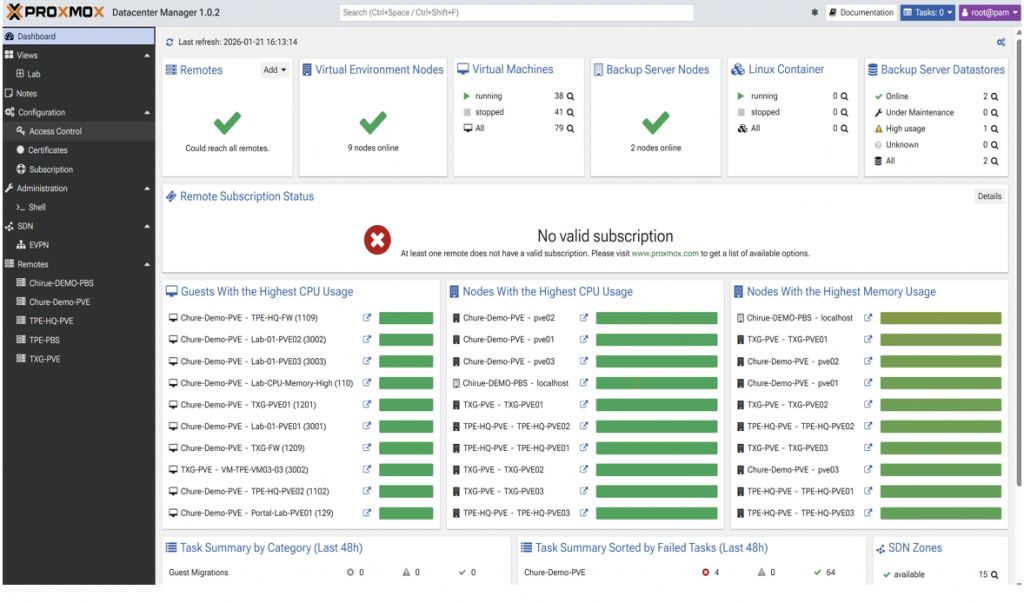Select the TXG-PVE remote in sidebar
Screen dimensions: 1024x603
click(x=42, y=358)
